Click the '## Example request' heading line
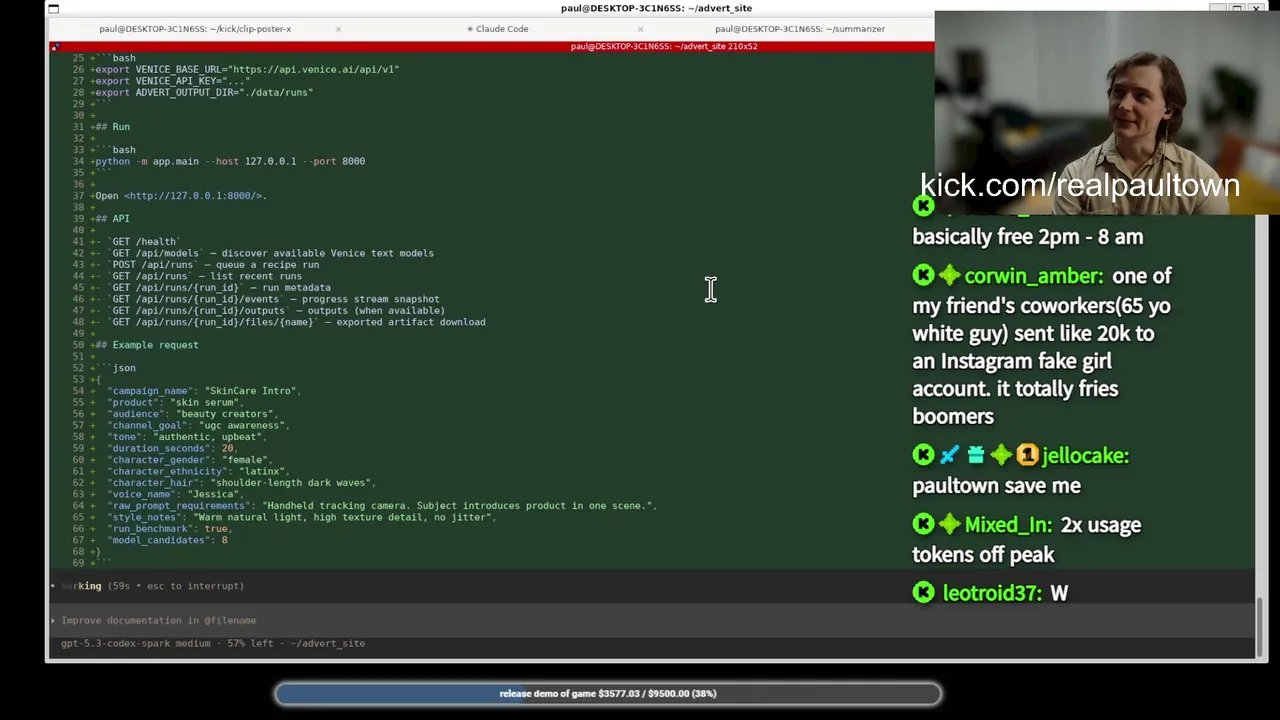 [146, 345]
